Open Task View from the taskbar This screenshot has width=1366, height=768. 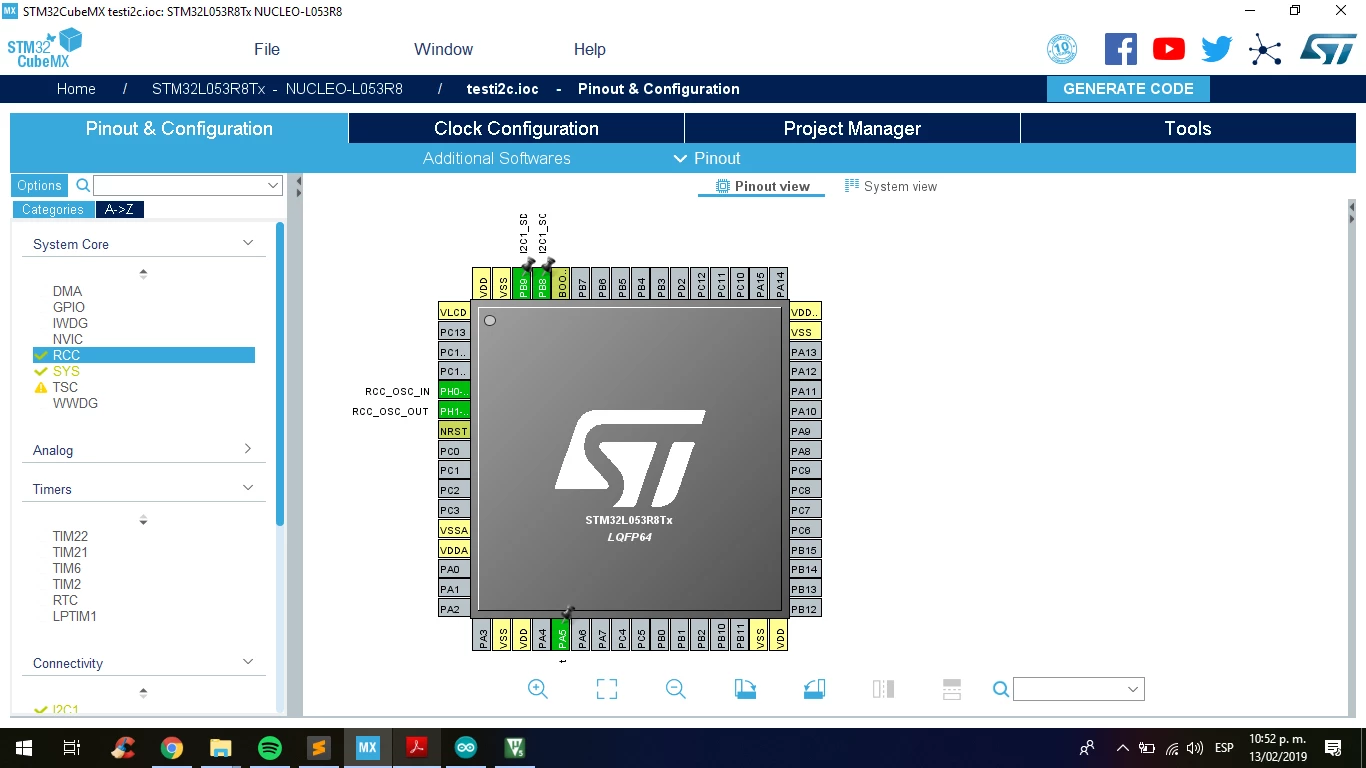click(72, 748)
